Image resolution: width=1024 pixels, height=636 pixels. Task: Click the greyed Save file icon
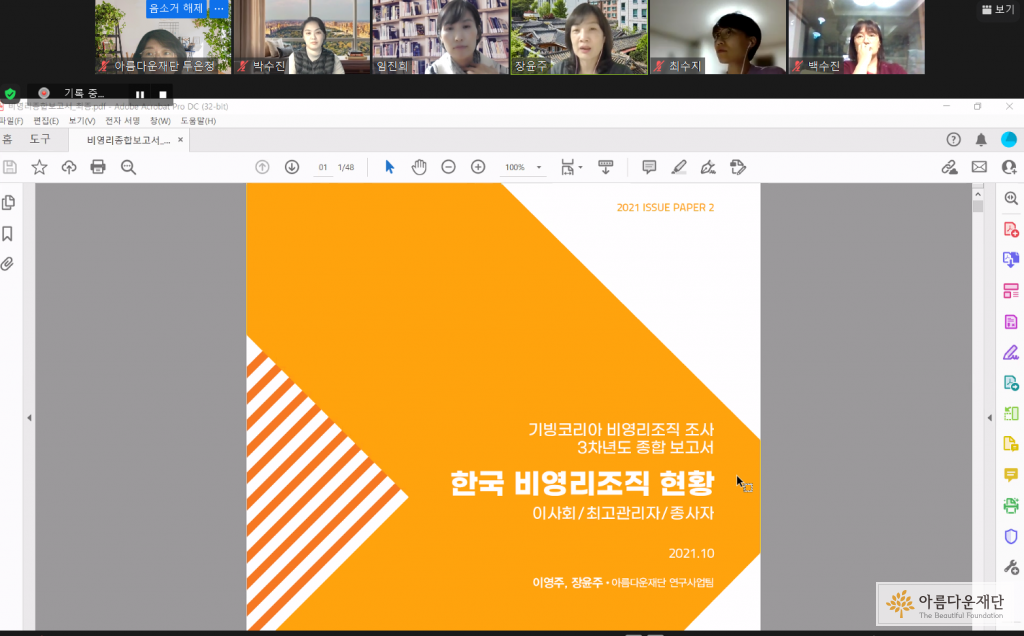[x=10, y=167]
